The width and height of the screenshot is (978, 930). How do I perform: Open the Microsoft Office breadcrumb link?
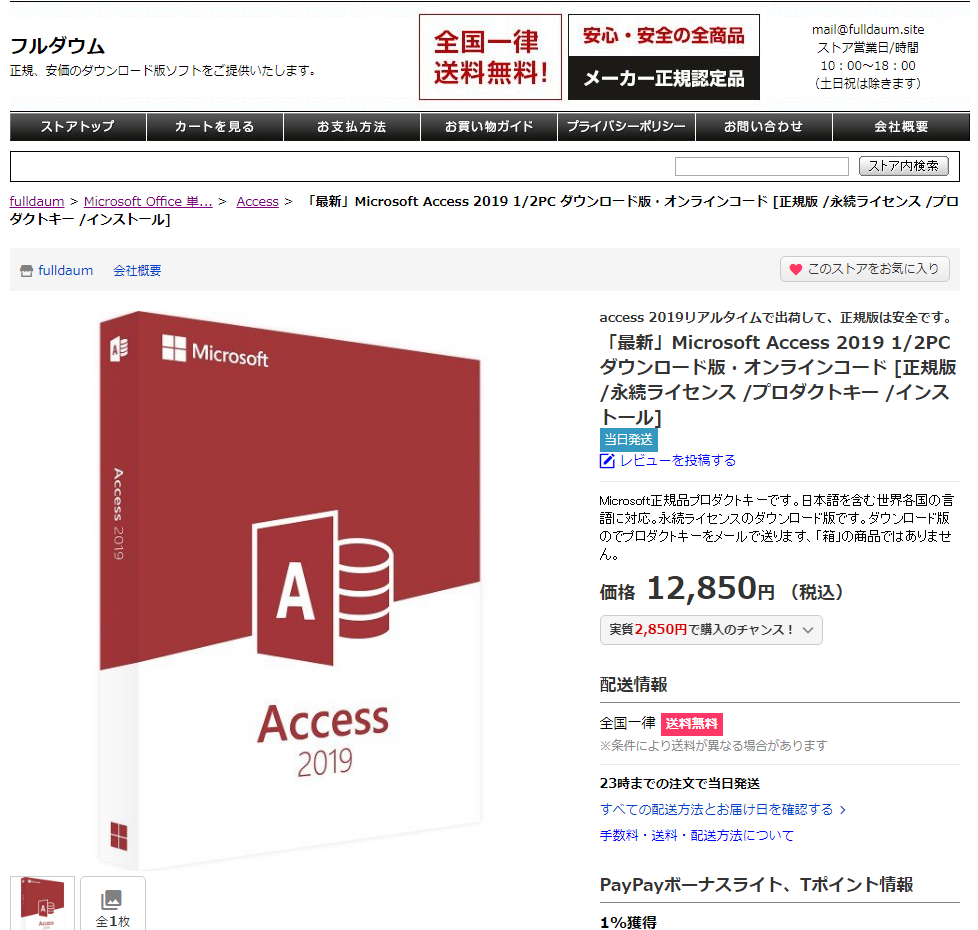(x=148, y=201)
